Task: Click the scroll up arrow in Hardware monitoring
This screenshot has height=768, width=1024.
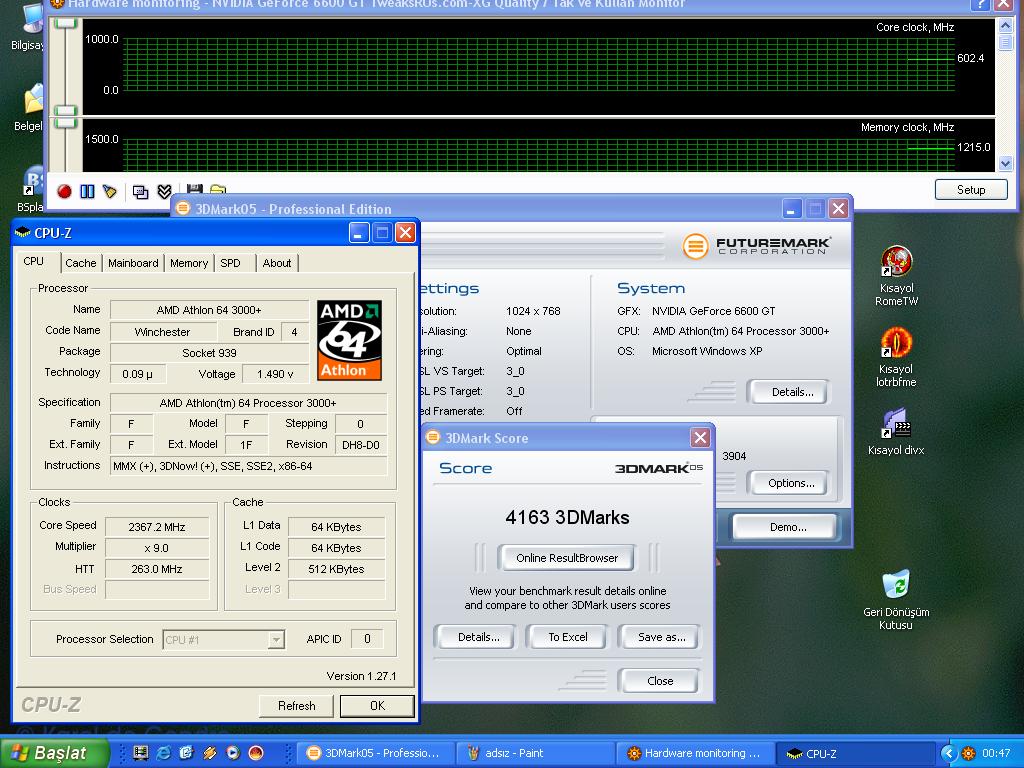Action: click(x=1006, y=25)
